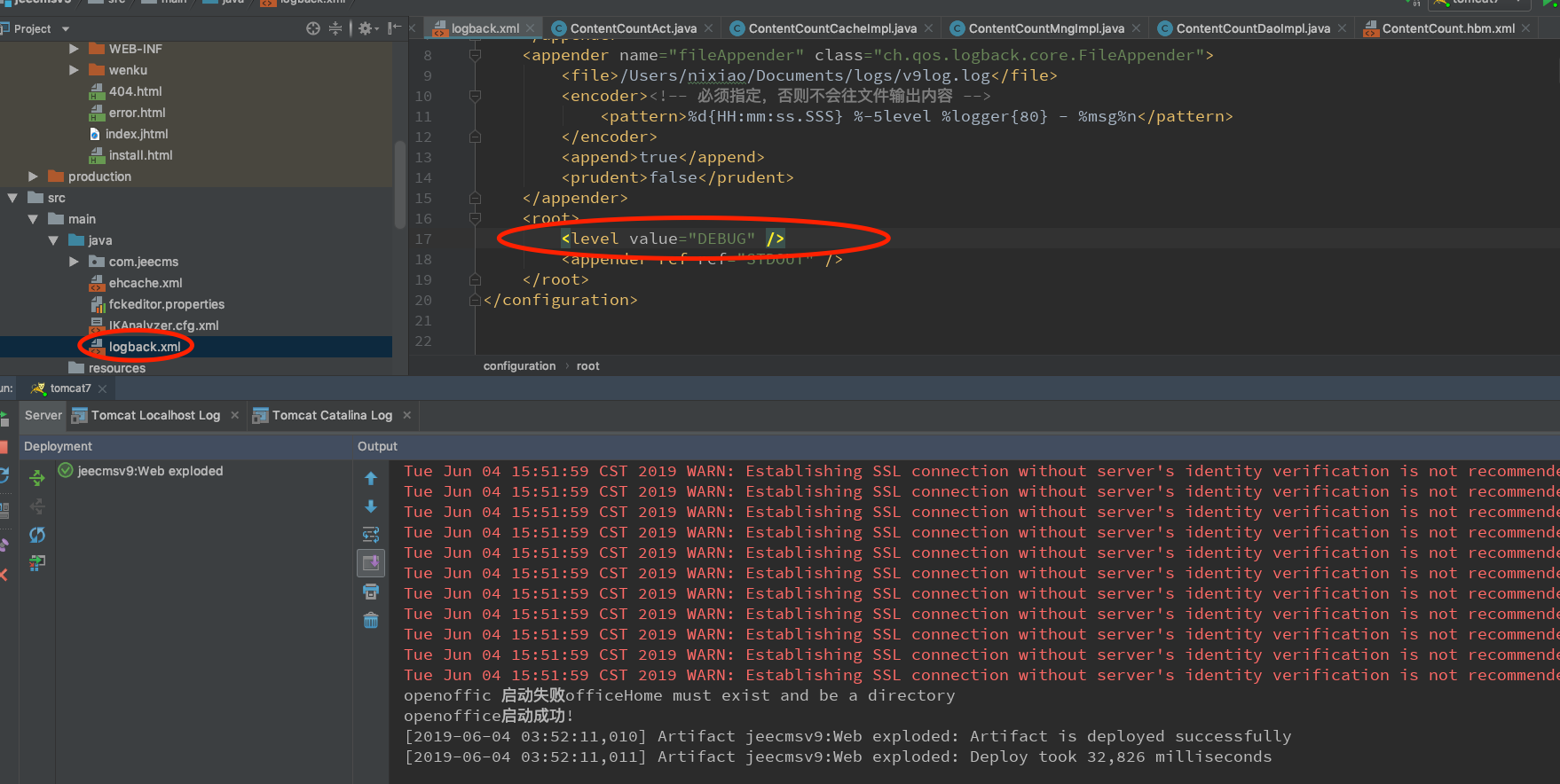
Task: Select ehcache.xml in project tree
Action: 146,283
